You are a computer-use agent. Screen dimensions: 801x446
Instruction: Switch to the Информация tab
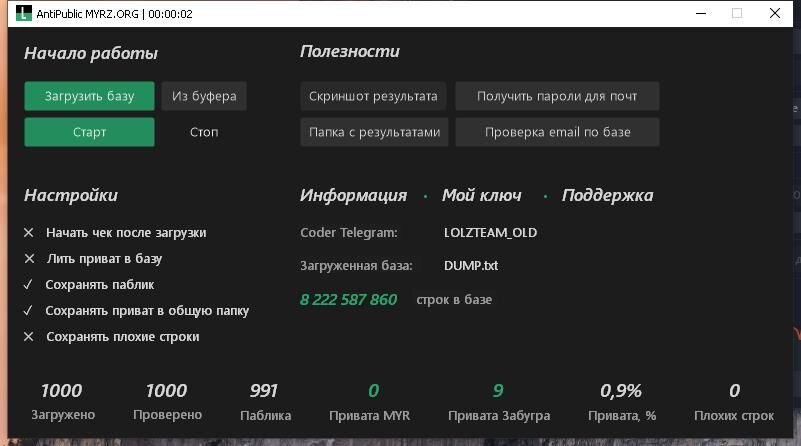click(x=353, y=195)
